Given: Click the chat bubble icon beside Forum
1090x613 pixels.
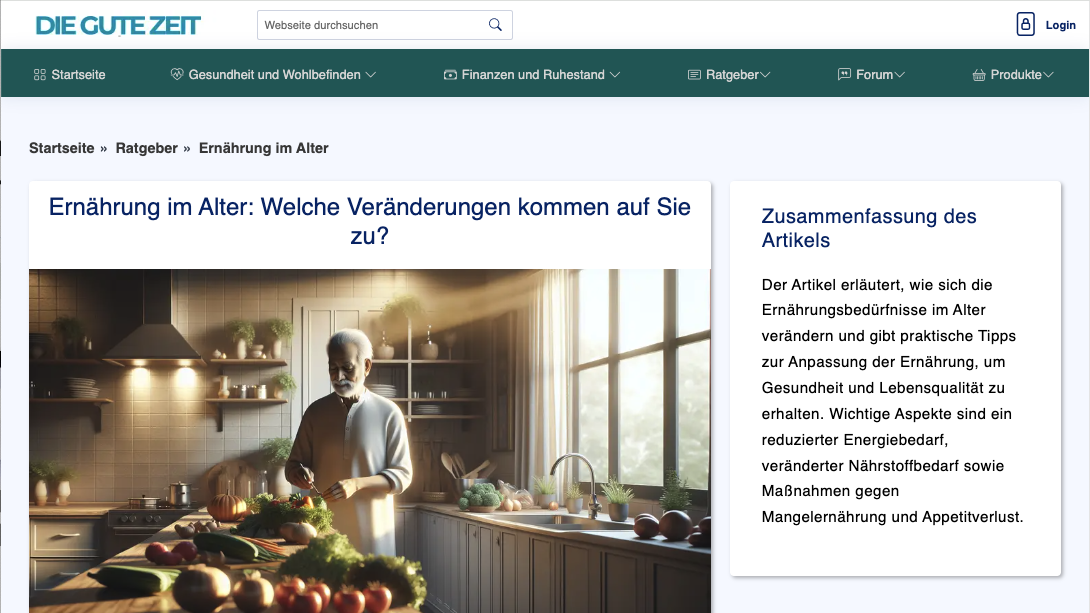Looking at the screenshot, I should click(x=843, y=73).
